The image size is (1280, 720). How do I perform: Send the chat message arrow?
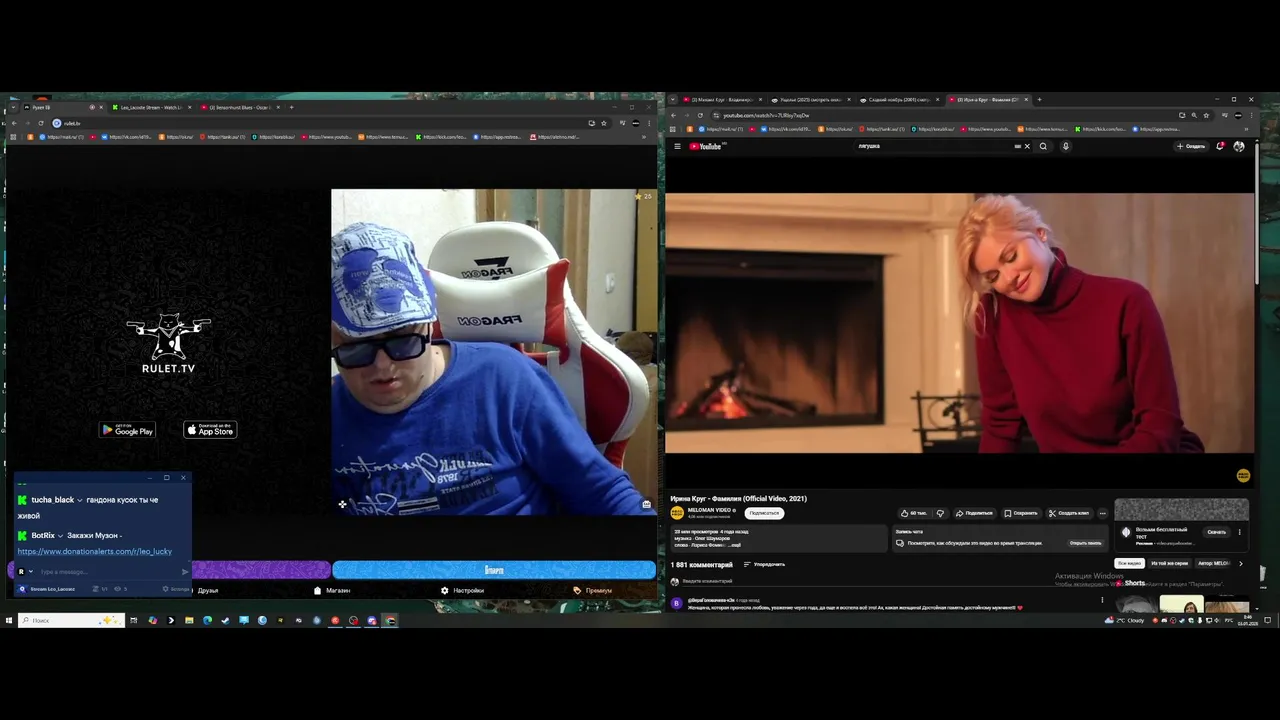tap(184, 572)
